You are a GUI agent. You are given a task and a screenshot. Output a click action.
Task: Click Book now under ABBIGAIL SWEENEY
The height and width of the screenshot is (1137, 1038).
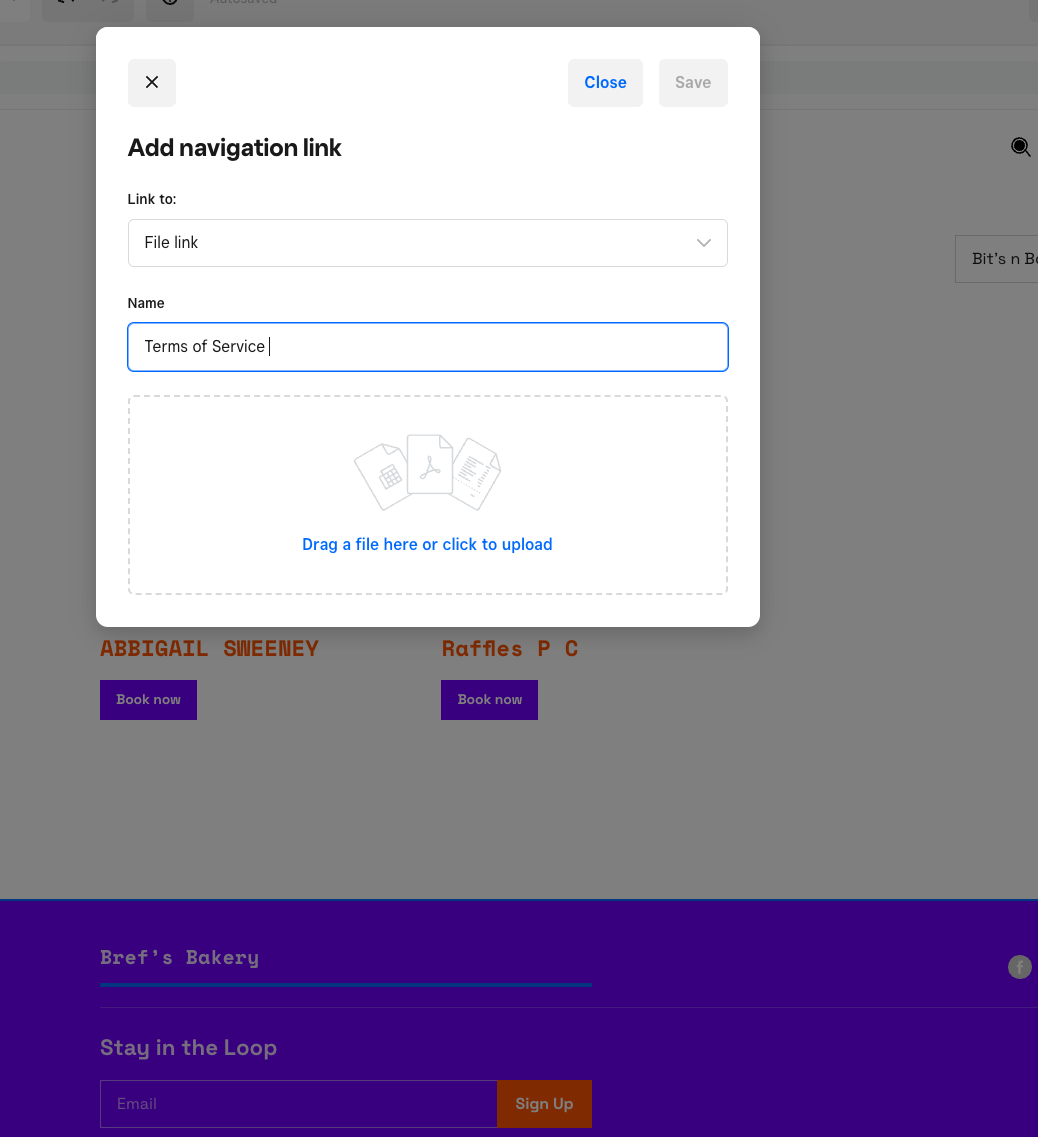(148, 700)
